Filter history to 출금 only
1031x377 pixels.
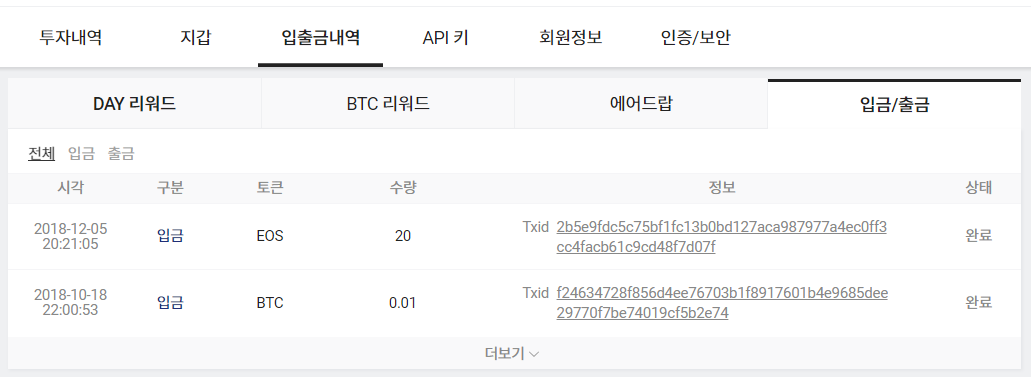point(121,154)
